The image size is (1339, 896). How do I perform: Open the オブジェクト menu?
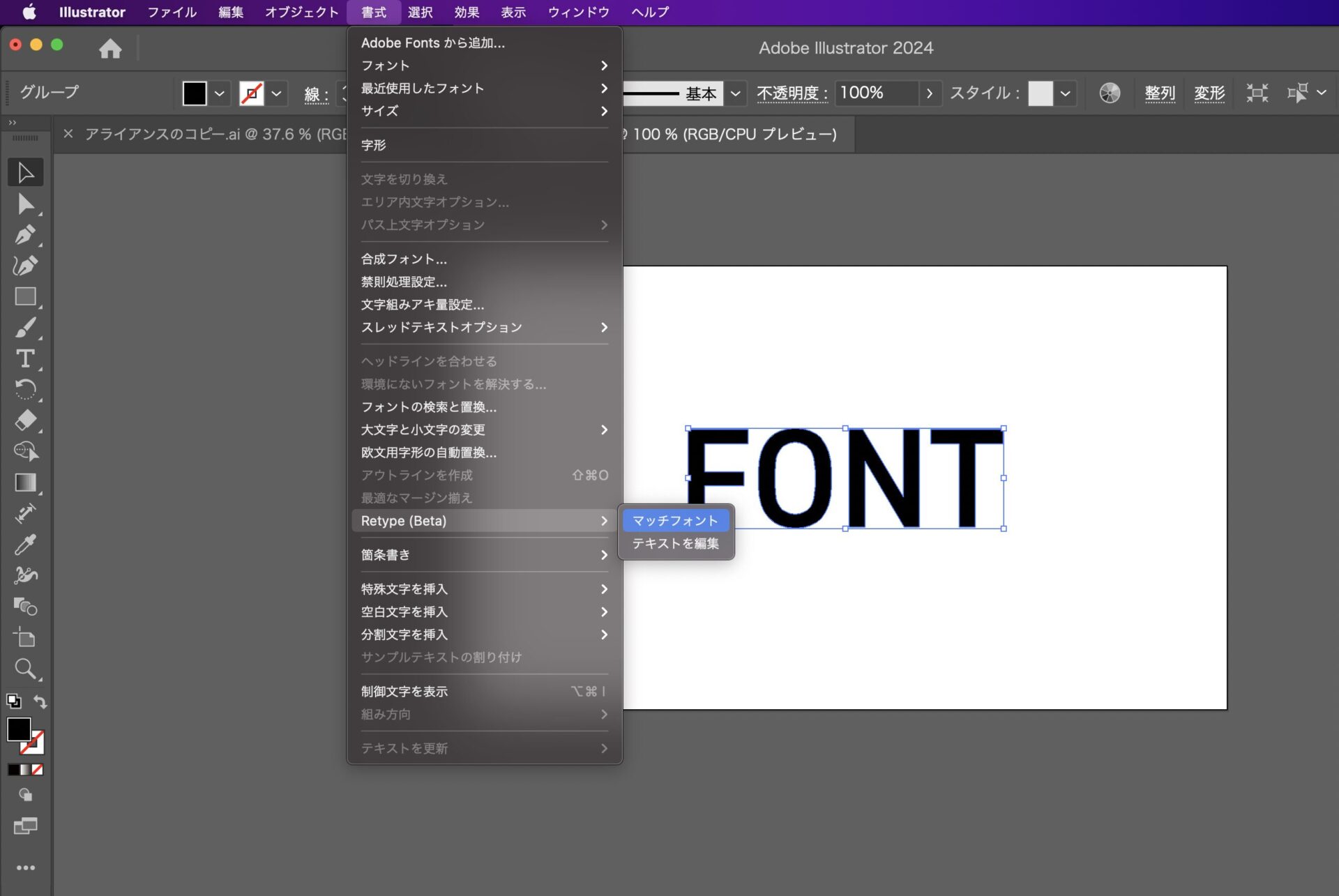(x=301, y=12)
